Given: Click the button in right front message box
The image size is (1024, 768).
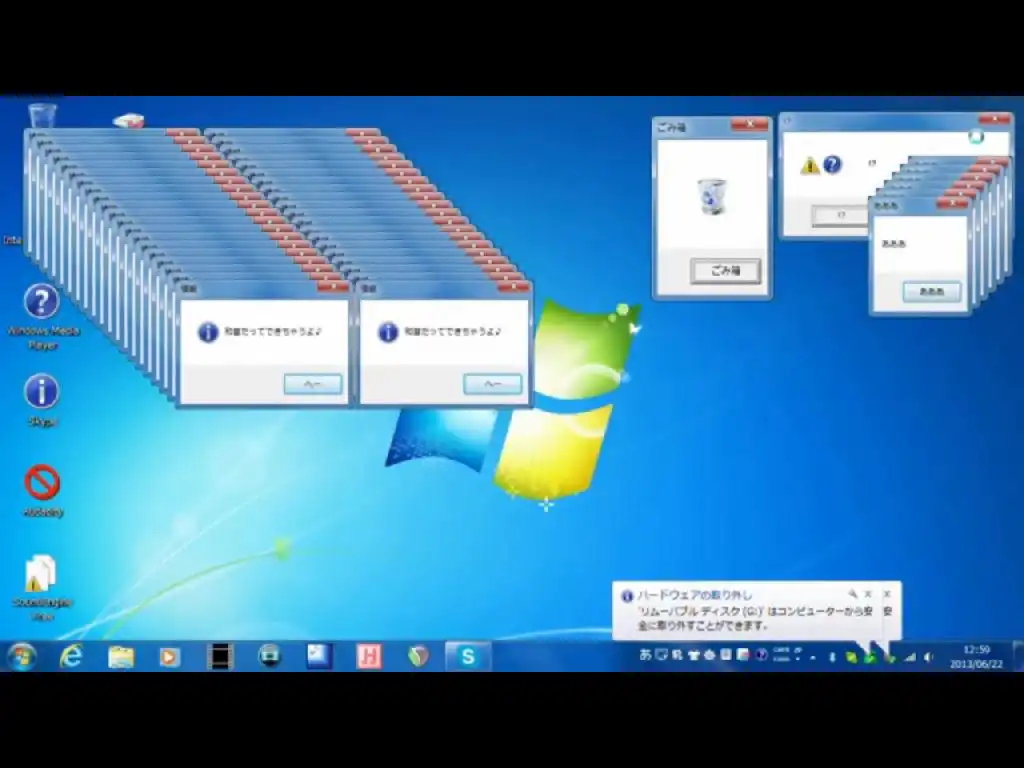Looking at the screenshot, I should point(492,384).
